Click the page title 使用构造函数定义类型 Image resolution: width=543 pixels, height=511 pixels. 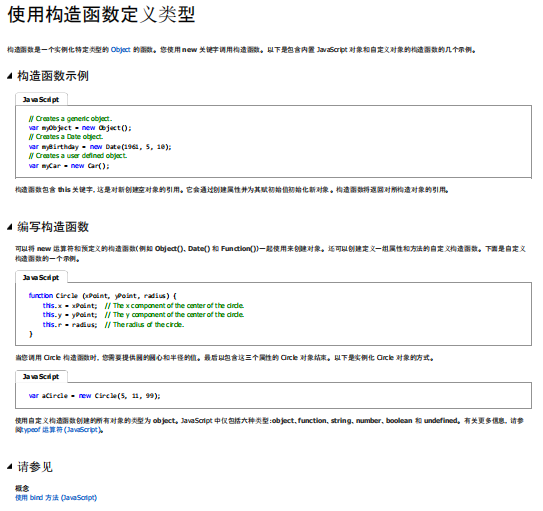101,15
